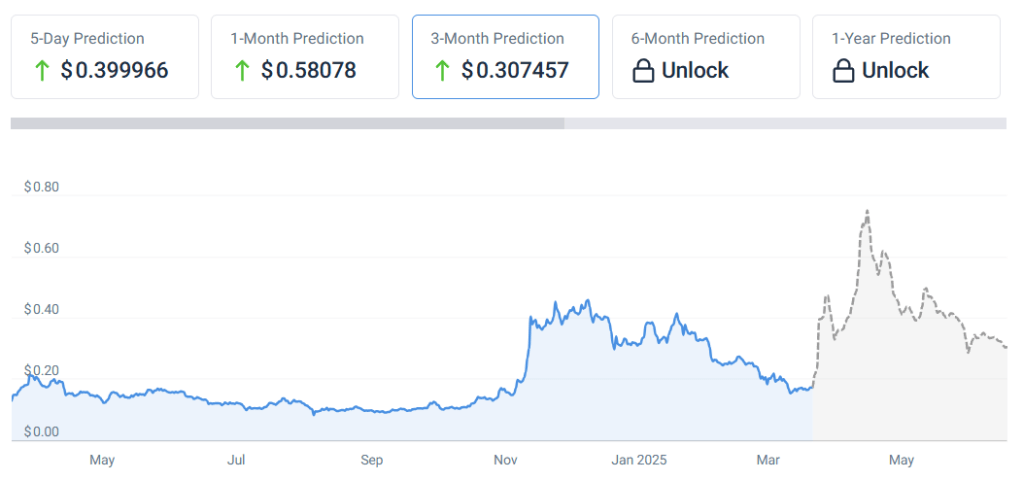Click the dark thumb of the horizontal scrollbar
Image resolution: width=1023 pixels, height=481 pixels.
coord(287,124)
